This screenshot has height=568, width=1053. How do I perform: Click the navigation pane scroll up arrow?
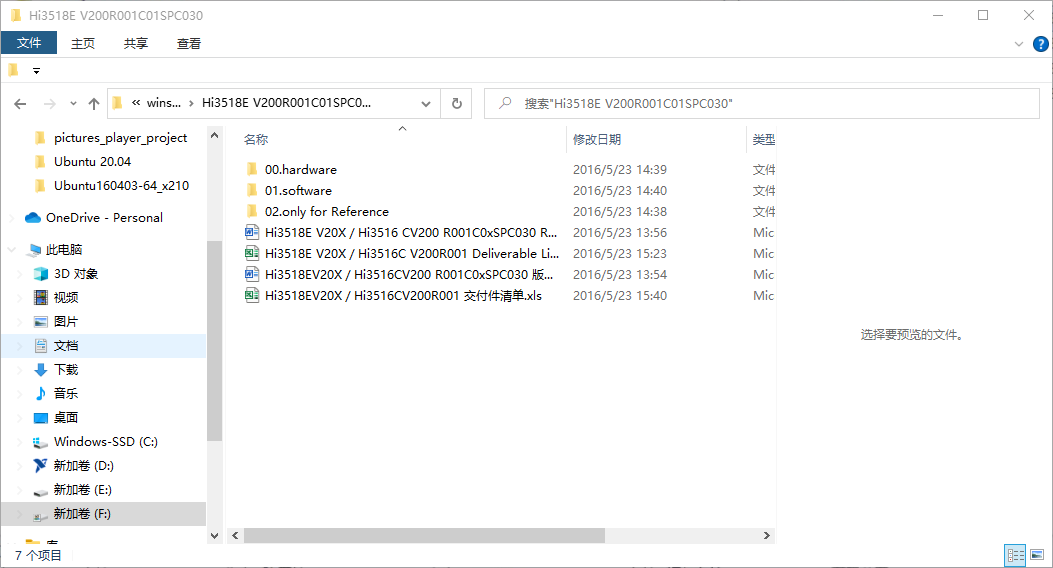214,135
